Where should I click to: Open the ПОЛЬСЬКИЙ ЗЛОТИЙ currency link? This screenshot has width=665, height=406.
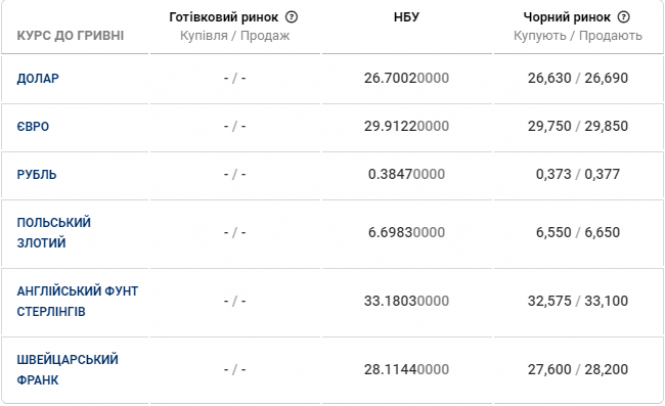click(54, 232)
